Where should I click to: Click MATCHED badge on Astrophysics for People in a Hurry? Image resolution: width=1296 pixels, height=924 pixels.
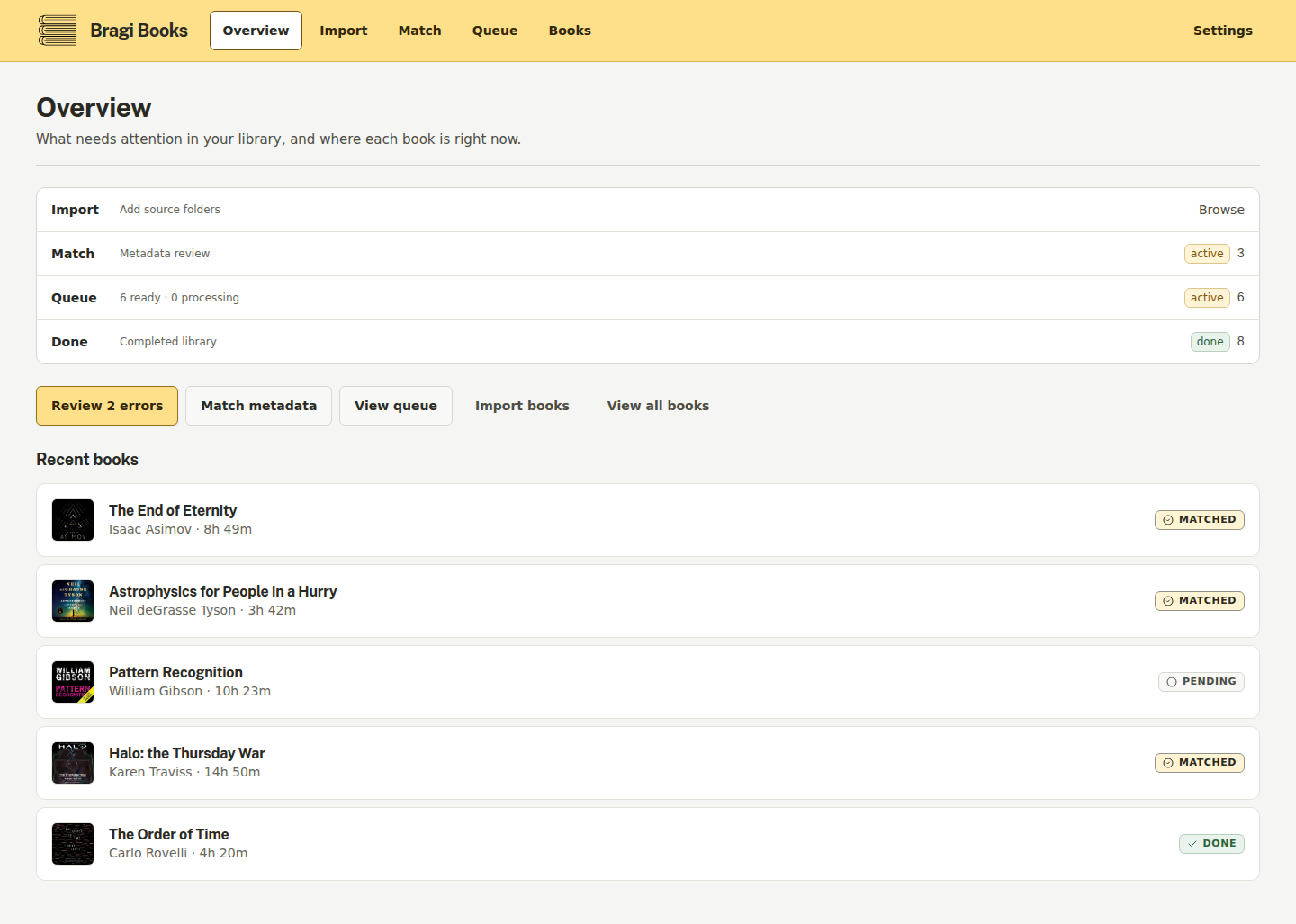[x=1199, y=601]
